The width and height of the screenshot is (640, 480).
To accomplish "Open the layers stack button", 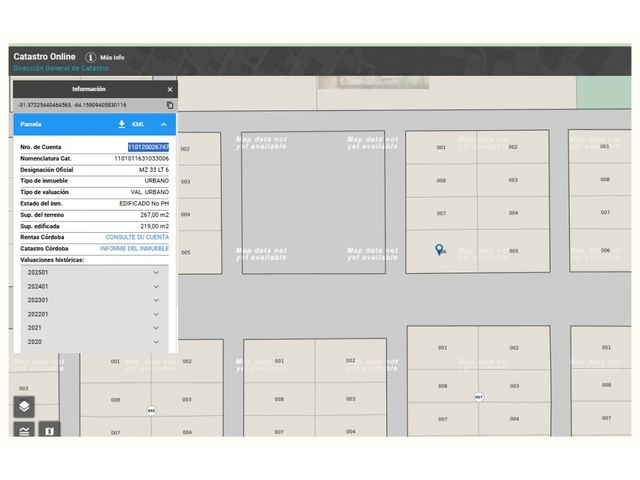I will coord(24,407).
